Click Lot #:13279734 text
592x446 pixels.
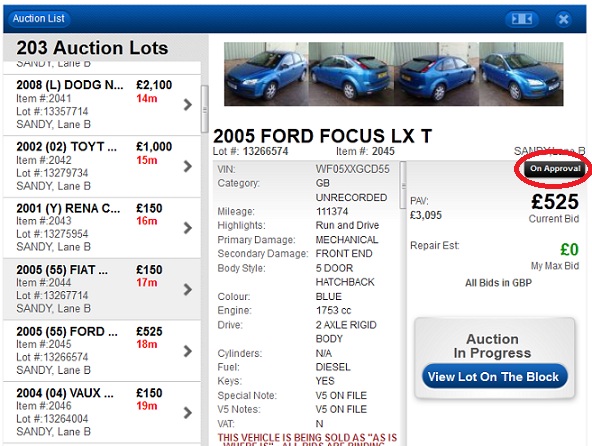tap(52, 173)
